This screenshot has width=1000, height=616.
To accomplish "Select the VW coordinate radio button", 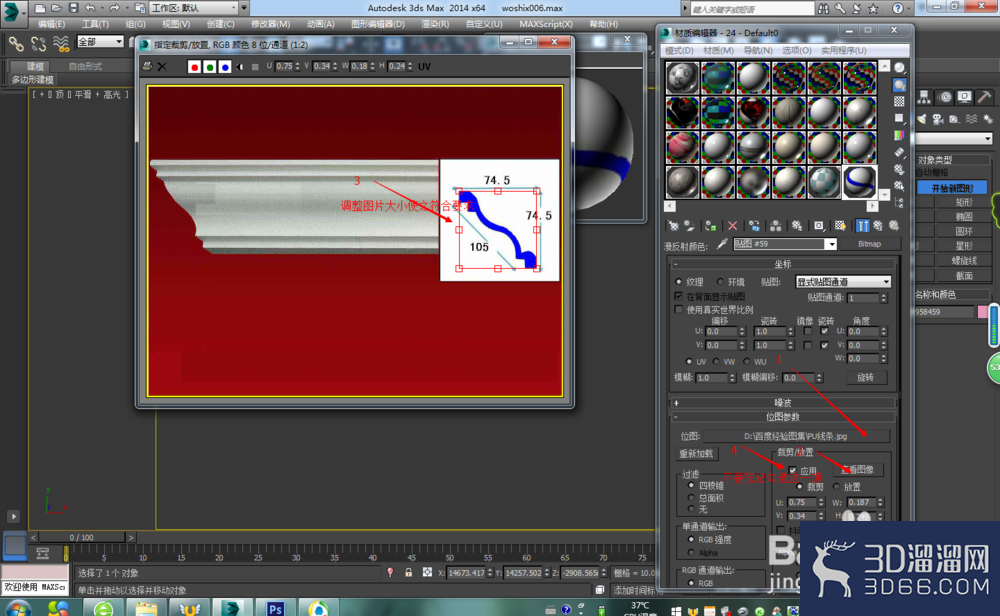I will 717,362.
